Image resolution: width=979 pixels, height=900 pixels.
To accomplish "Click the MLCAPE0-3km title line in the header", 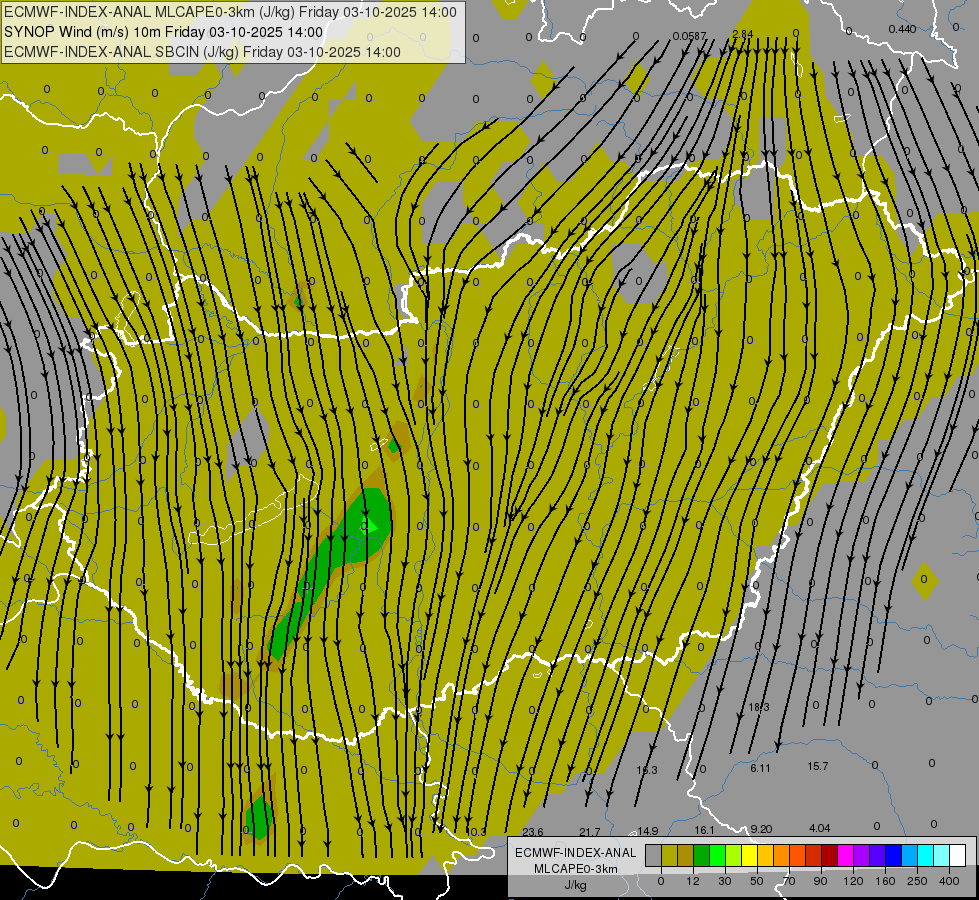I will click(230, 12).
